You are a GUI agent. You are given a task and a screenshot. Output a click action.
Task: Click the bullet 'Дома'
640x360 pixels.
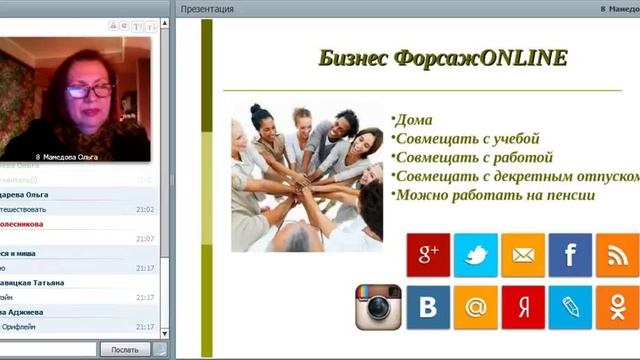pyautogui.click(x=413, y=120)
